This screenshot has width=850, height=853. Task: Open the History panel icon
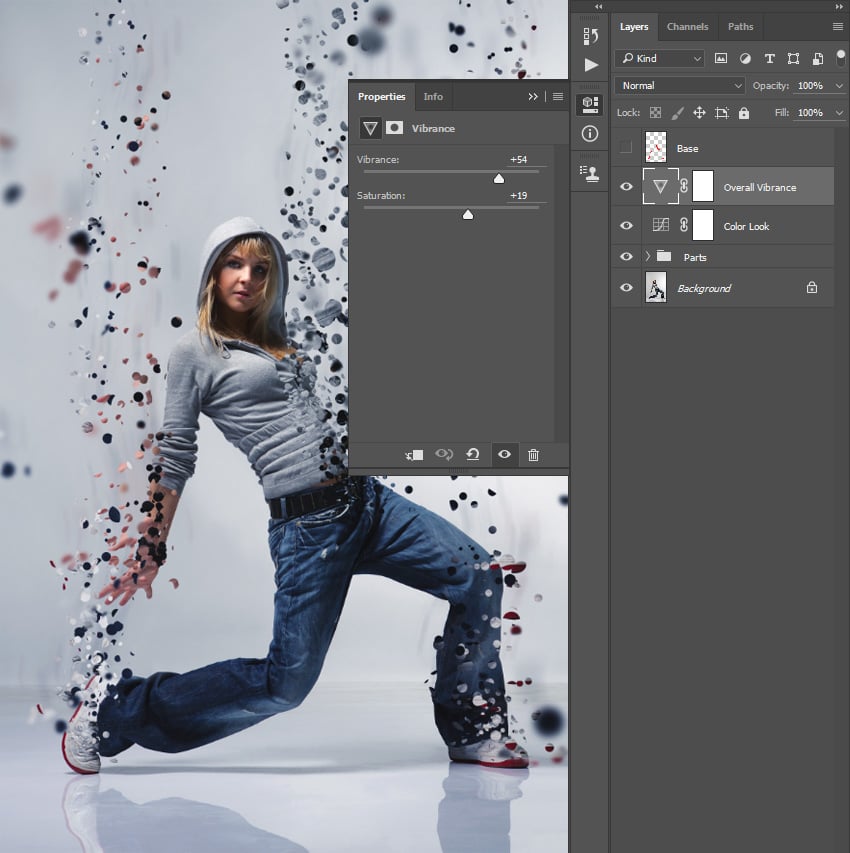point(590,37)
